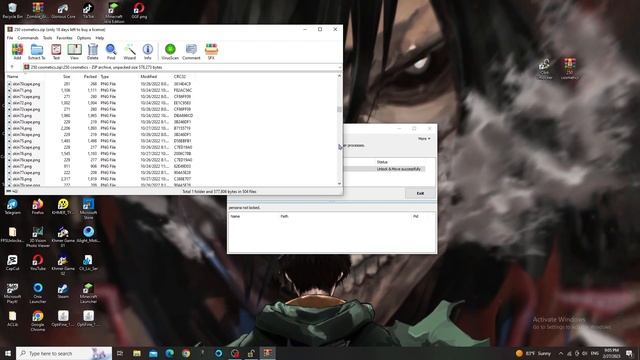The height and width of the screenshot is (360, 640).
Task: Open the 3D Vision Photo Viewer shortcut
Action: pyautogui.click(x=38, y=237)
